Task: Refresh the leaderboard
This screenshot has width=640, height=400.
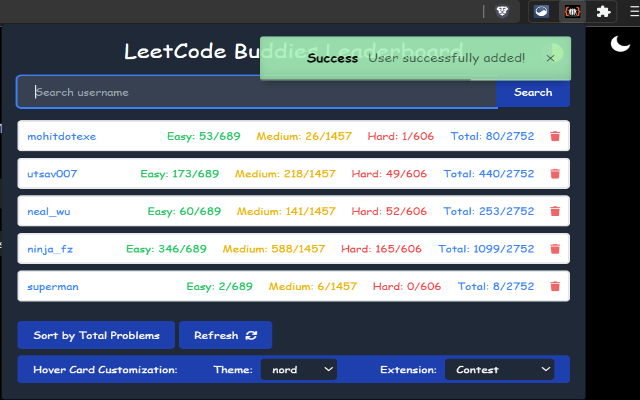Action: pos(225,335)
